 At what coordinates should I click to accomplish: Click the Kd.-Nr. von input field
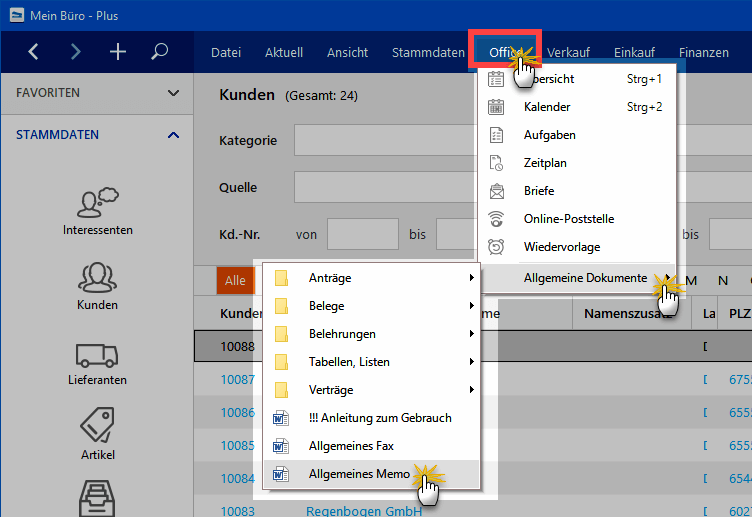pos(363,234)
